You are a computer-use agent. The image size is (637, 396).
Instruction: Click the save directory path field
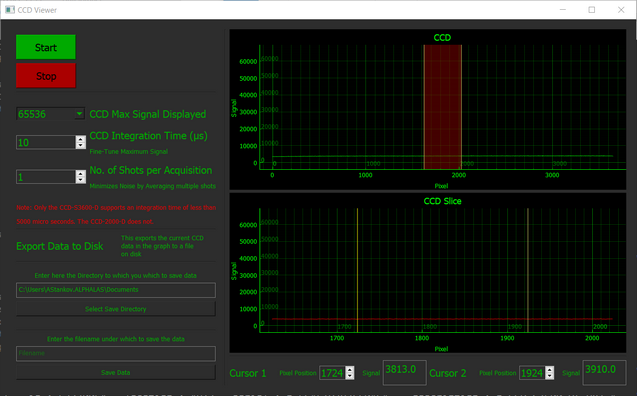point(116,290)
